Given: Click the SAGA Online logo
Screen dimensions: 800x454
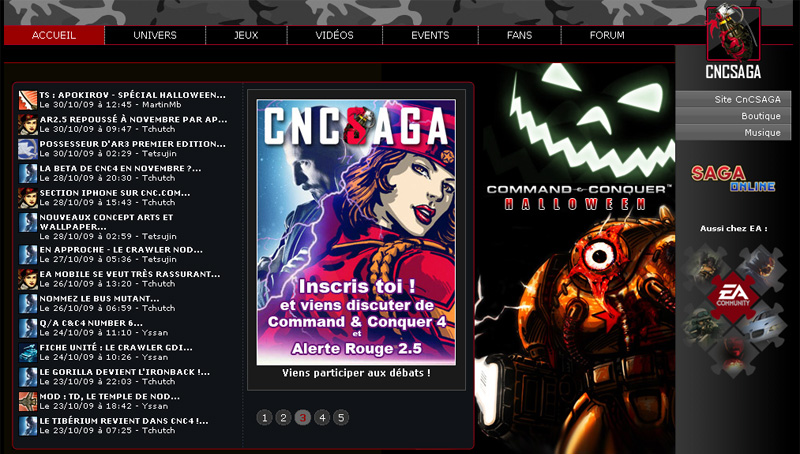Looking at the screenshot, I should click(x=733, y=178).
